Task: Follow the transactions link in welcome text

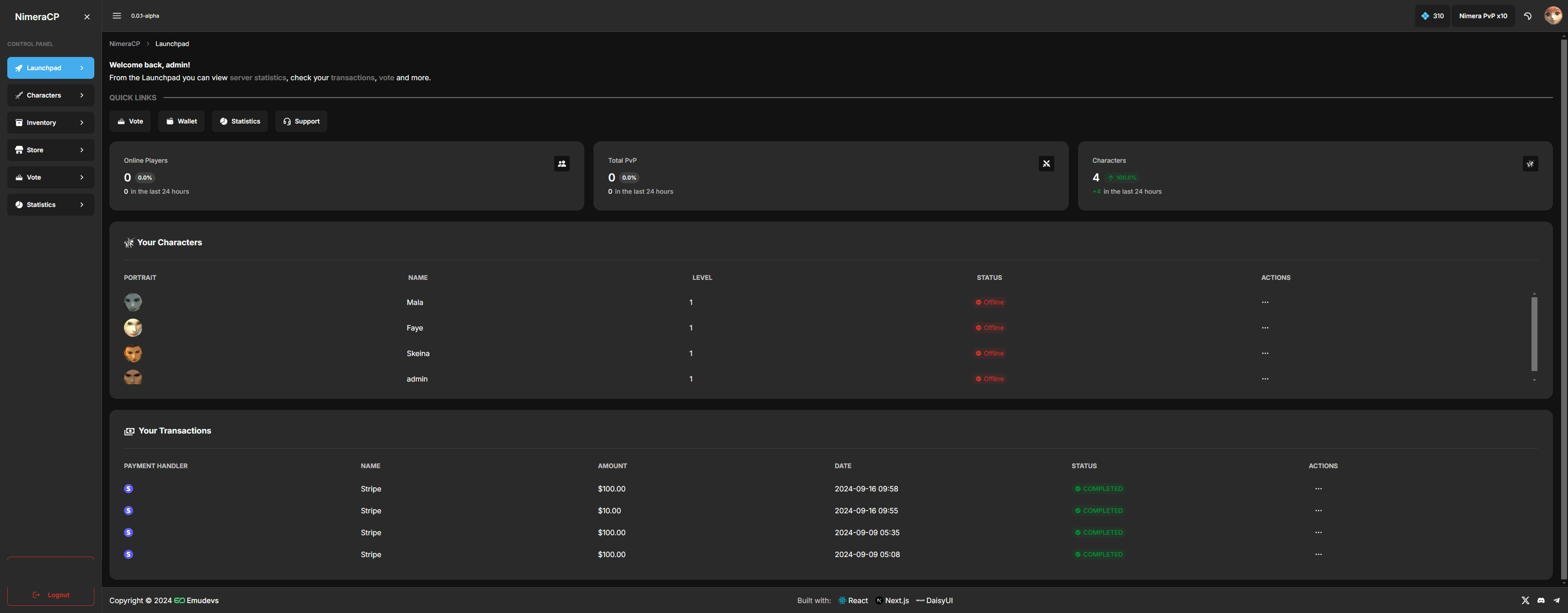Action: (x=352, y=78)
